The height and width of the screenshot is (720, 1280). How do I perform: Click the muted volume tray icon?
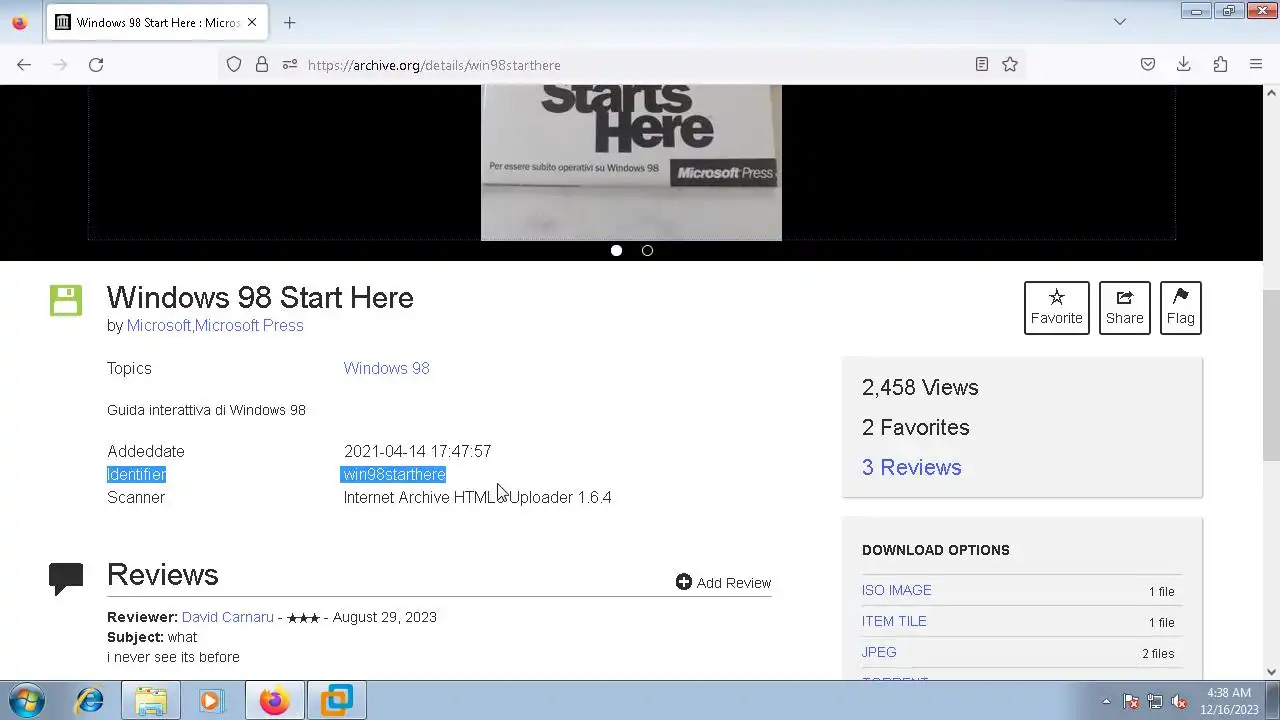(1179, 701)
